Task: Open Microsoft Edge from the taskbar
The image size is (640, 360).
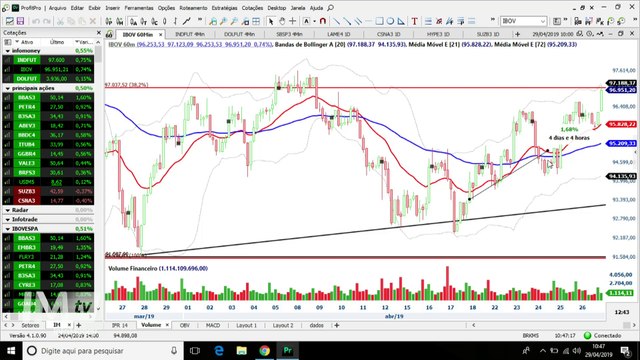Action: 219,351
